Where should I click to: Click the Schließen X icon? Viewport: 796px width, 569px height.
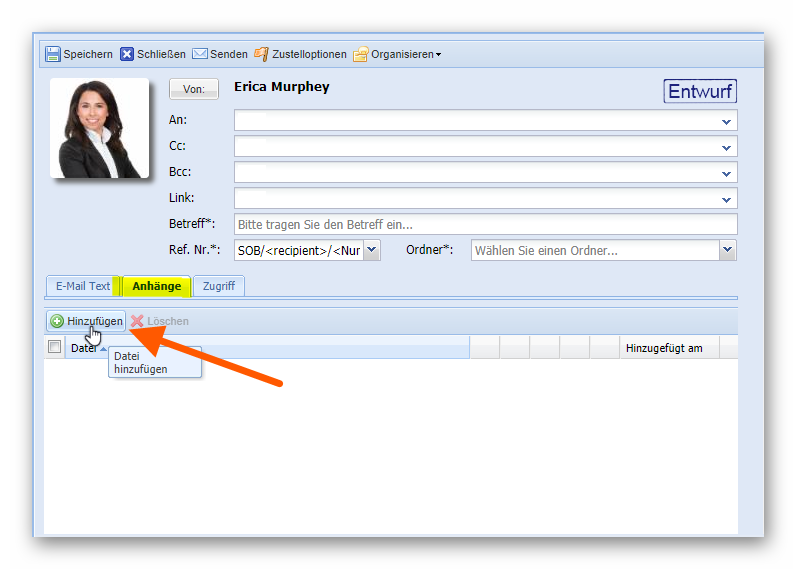(x=127, y=54)
